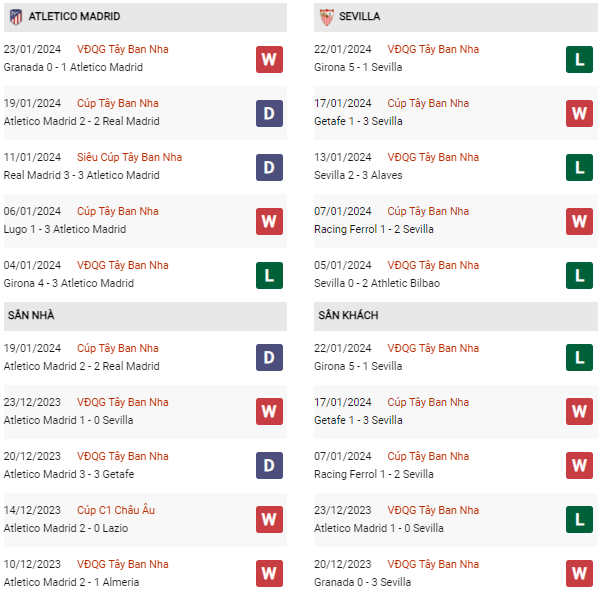Click W badge for Granada 0-3 Sevilla
This screenshot has height=594, width=600.
[579, 573]
